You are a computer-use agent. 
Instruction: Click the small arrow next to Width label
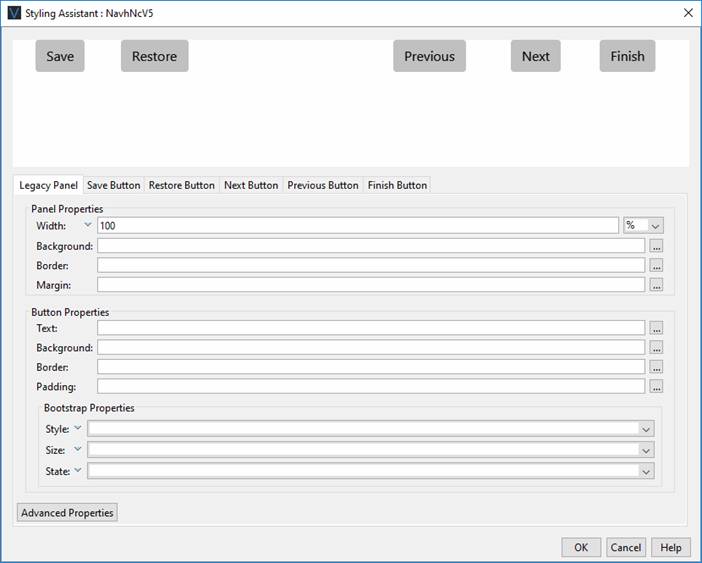click(87, 225)
